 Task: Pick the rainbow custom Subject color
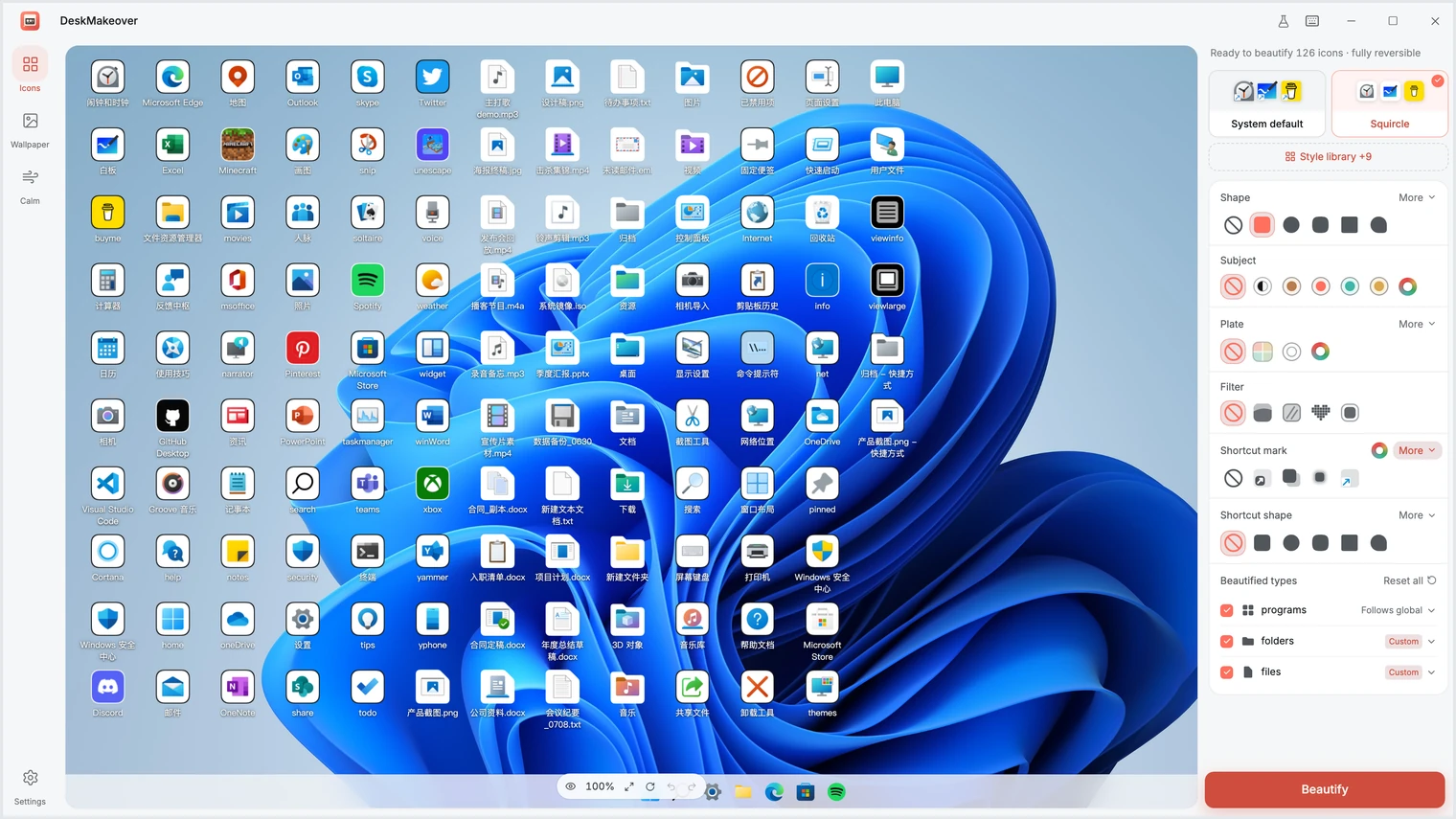coord(1407,286)
